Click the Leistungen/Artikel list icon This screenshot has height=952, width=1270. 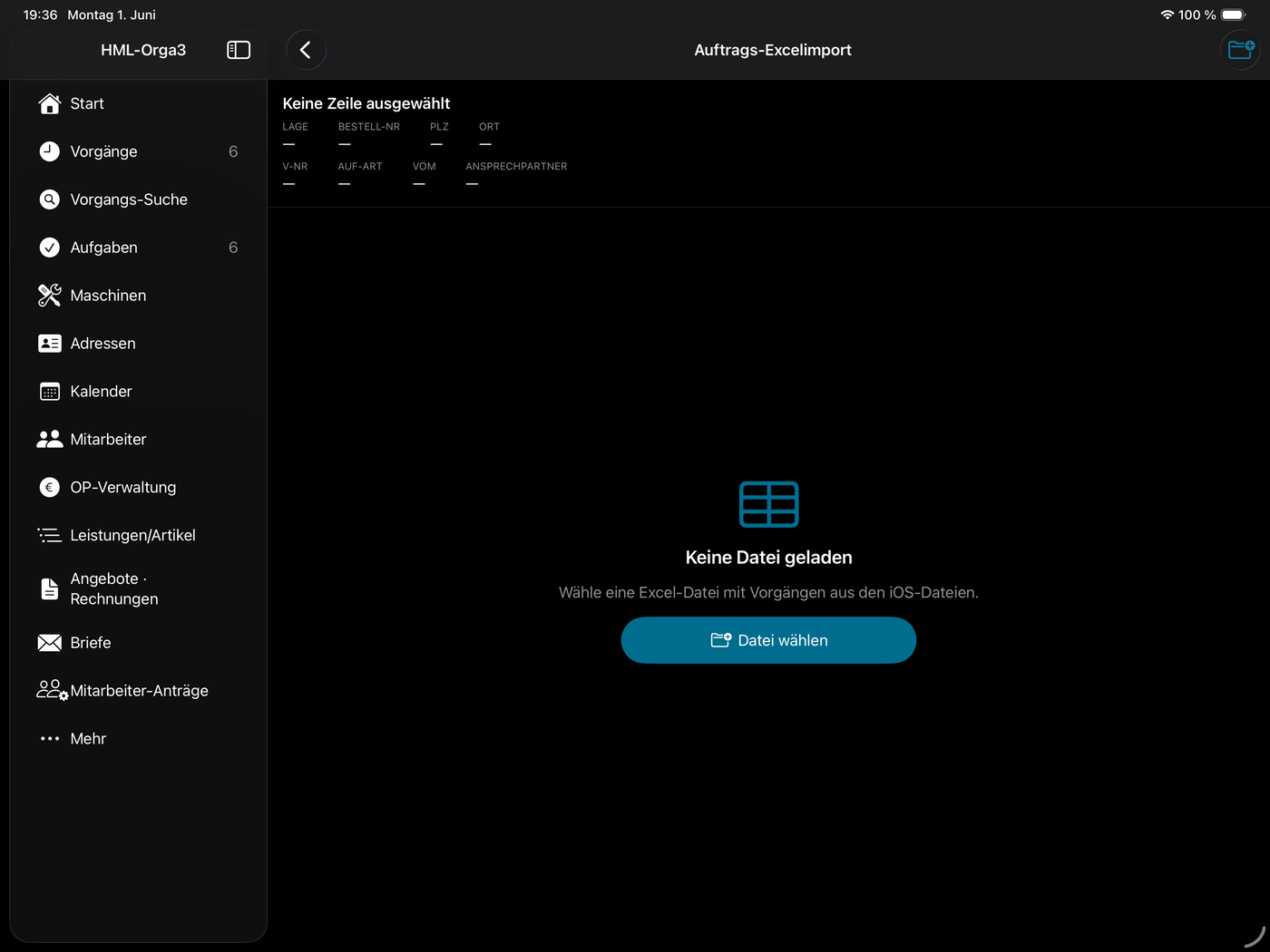click(x=50, y=536)
